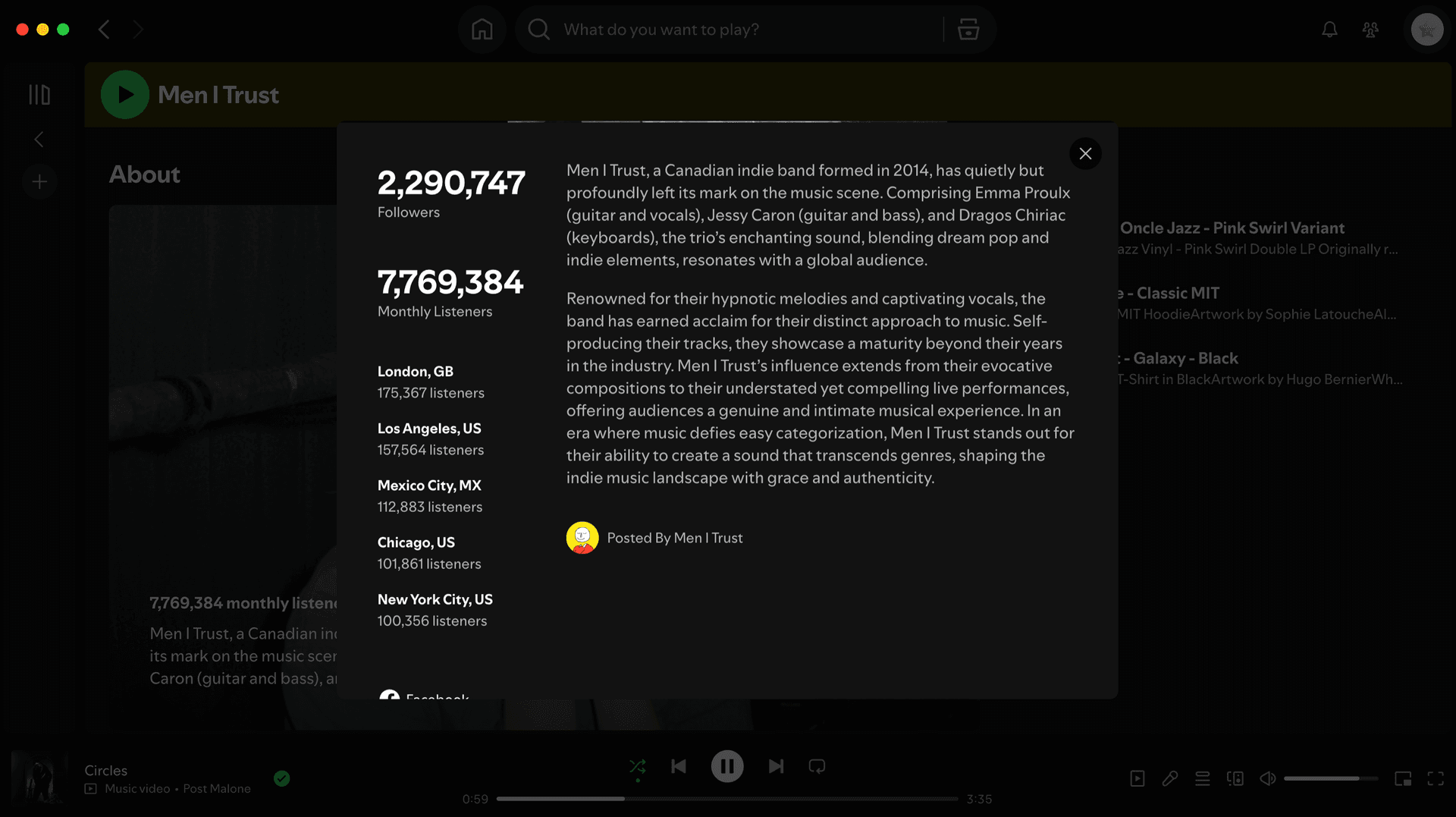Open notifications bell

click(x=1329, y=30)
